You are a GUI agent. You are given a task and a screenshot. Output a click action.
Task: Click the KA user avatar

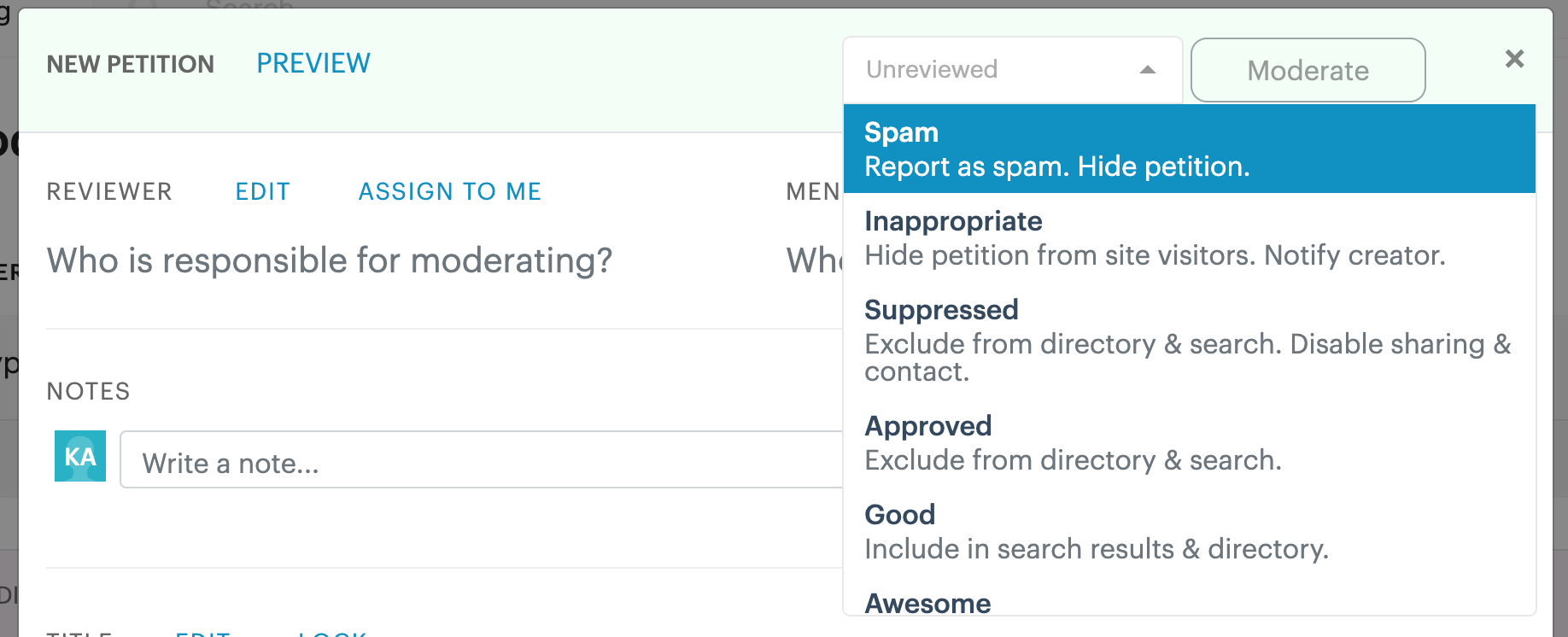click(x=80, y=456)
